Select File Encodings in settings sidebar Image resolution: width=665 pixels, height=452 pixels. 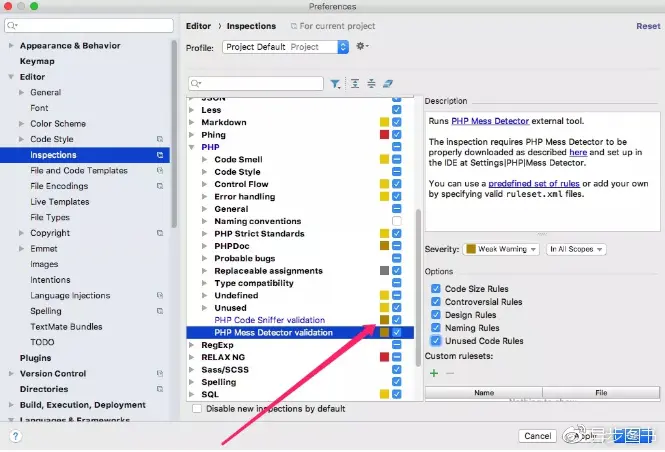[x=59, y=186]
